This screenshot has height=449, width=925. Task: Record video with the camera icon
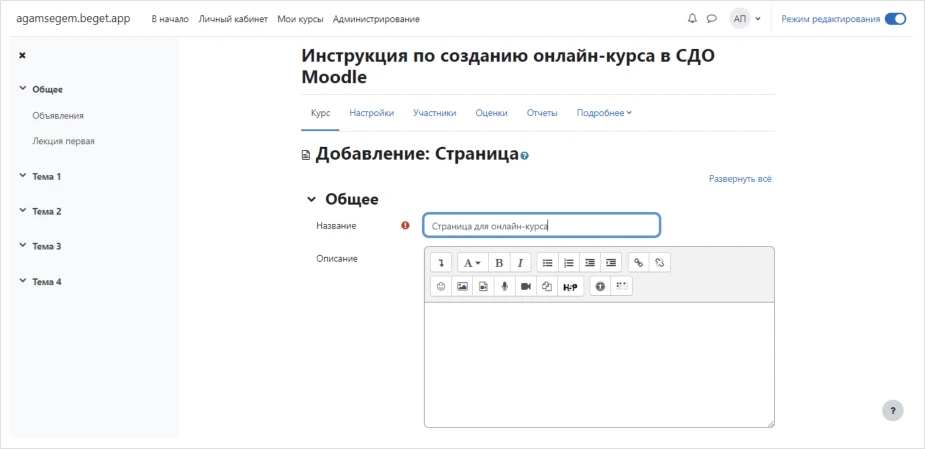click(526, 286)
